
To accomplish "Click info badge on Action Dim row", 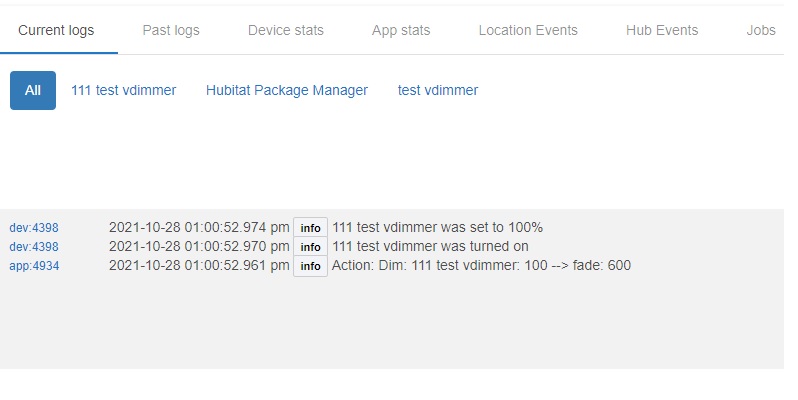I will pyautogui.click(x=310, y=266).
